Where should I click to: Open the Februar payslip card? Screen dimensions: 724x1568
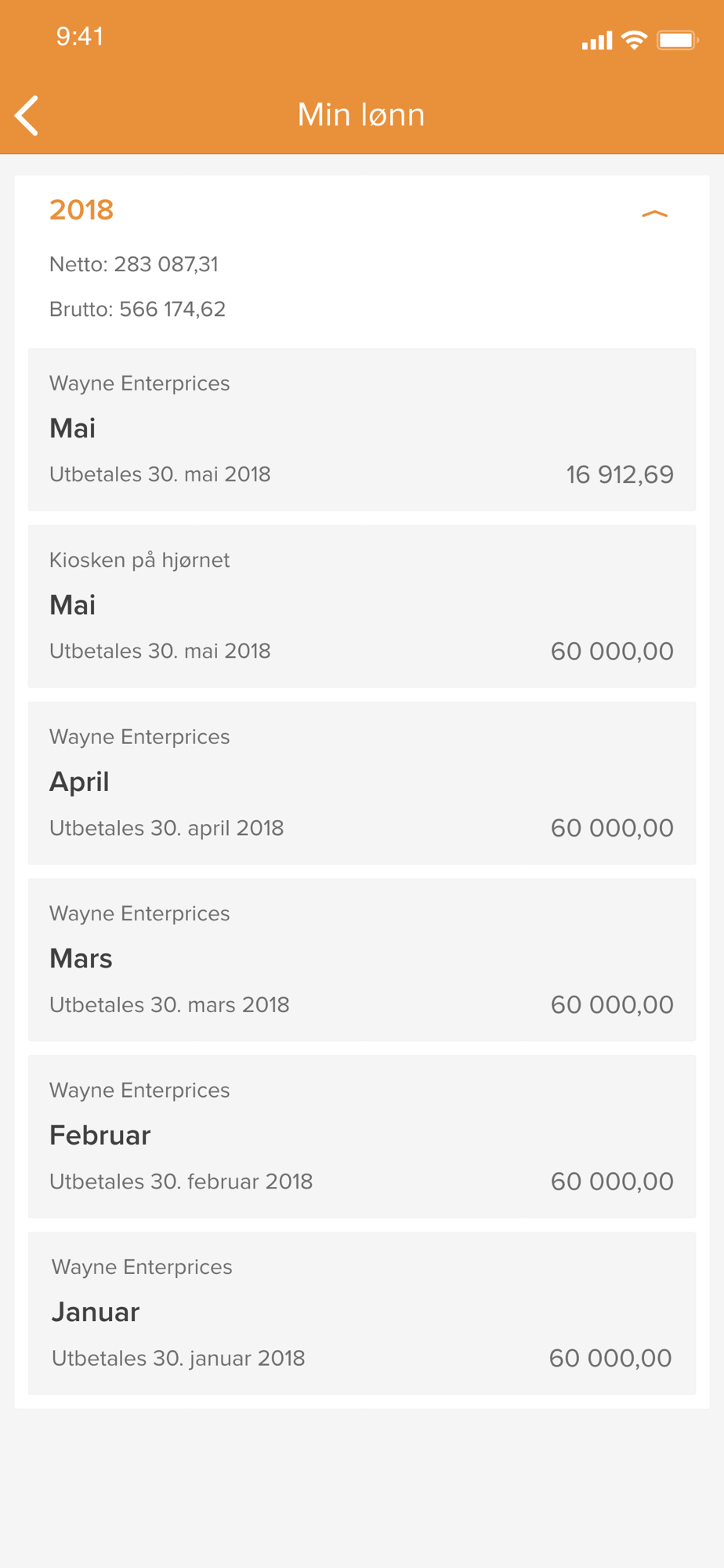tap(362, 1137)
